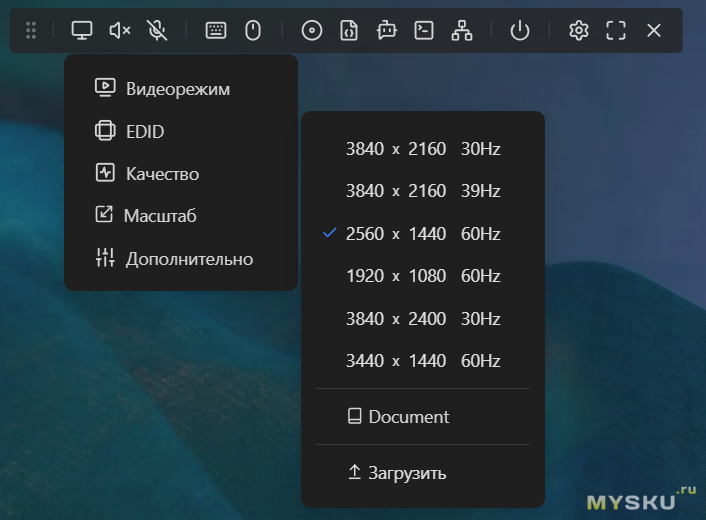The height and width of the screenshot is (520, 706).
Task: Expand the EDID submenu
Action: 144,132
